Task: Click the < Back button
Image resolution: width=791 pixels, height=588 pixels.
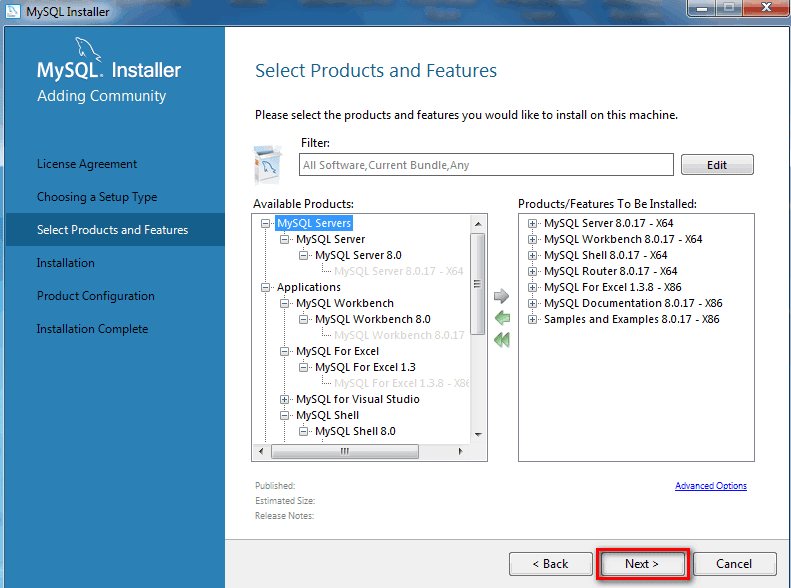Action: click(x=550, y=563)
